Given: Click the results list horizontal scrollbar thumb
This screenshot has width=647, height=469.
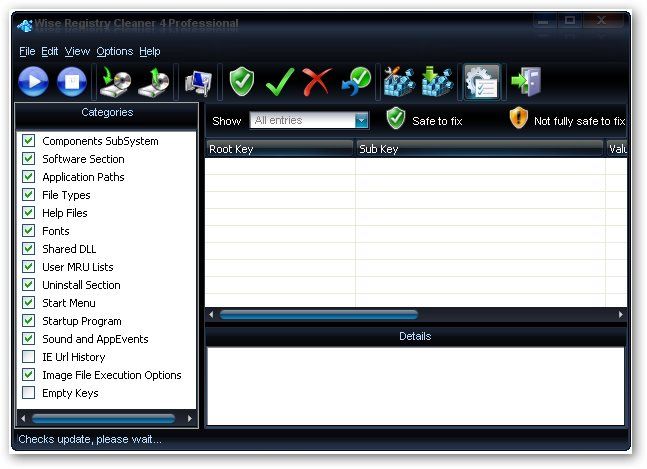Looking at the screenshot, I should coord(319,315).
